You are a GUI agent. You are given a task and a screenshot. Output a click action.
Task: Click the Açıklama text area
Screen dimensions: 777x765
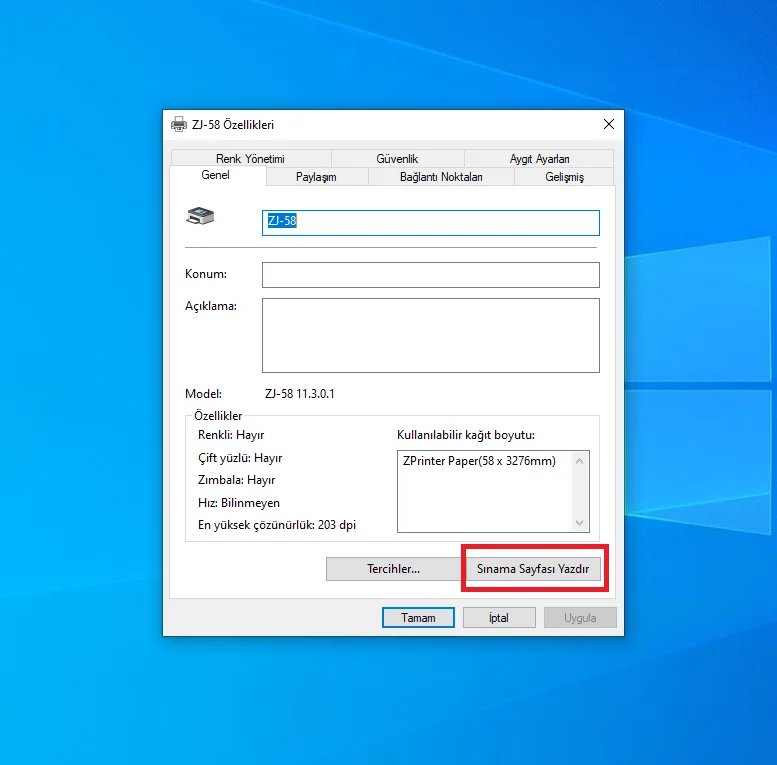431,335
